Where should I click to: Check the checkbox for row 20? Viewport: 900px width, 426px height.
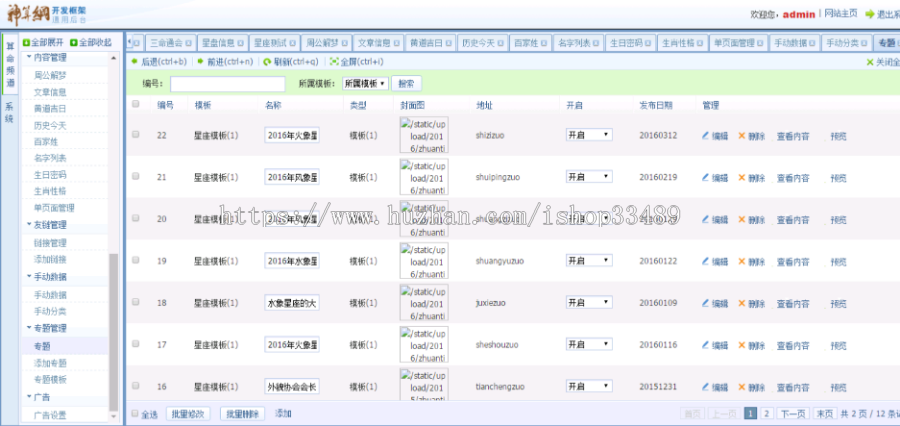(136, 218)
